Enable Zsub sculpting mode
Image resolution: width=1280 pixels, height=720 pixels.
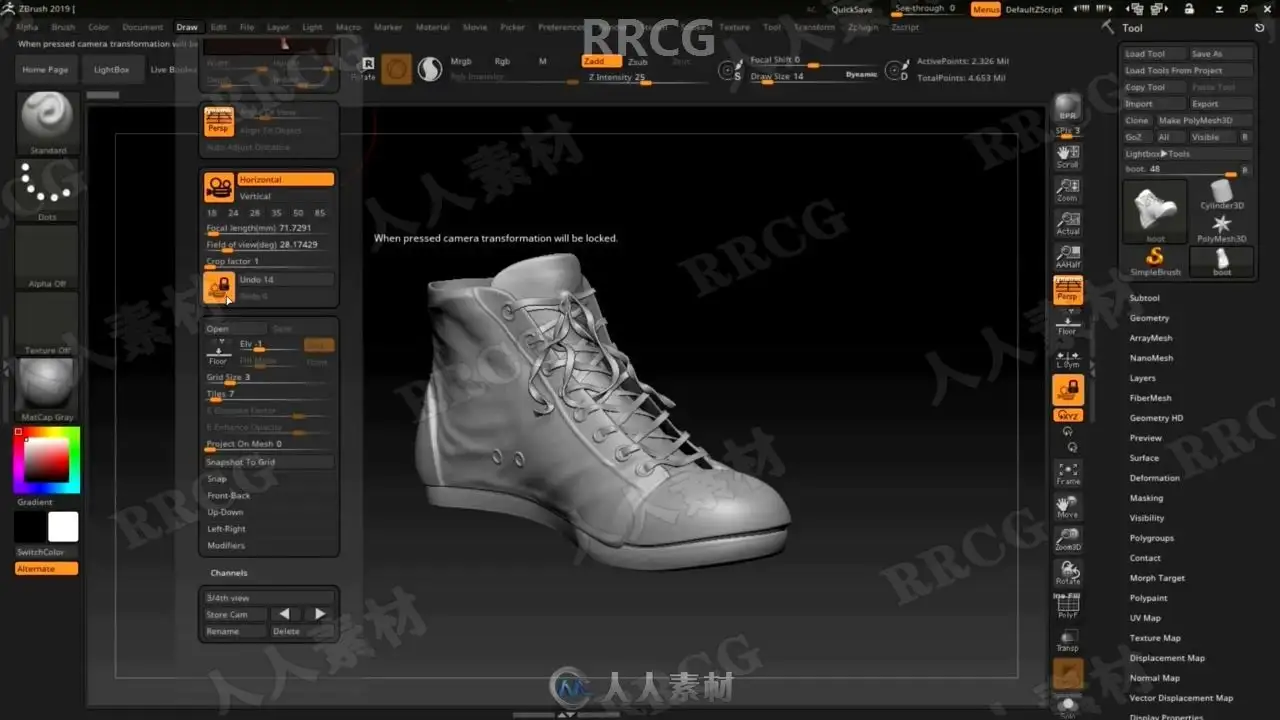point(638,62)
